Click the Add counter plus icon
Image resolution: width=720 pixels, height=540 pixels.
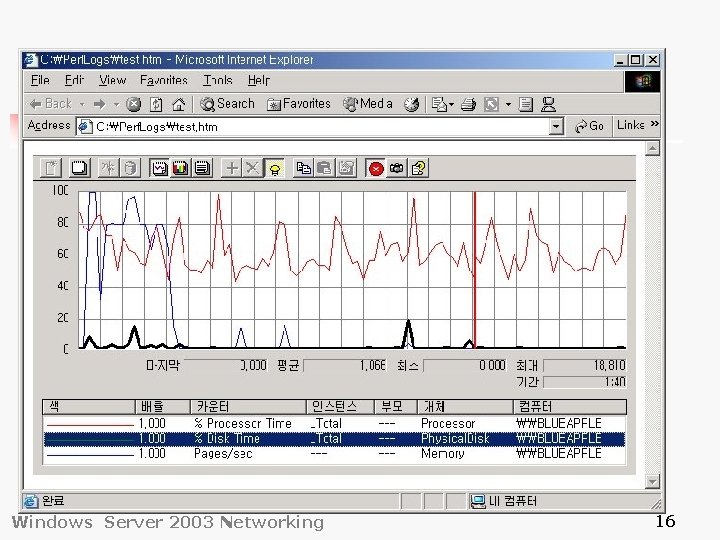231,168
